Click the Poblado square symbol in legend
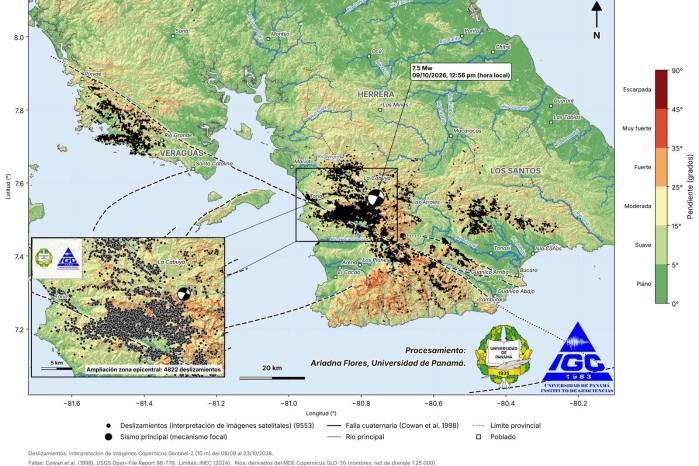Viewport: 699px width, 466px height. point(478,437)
